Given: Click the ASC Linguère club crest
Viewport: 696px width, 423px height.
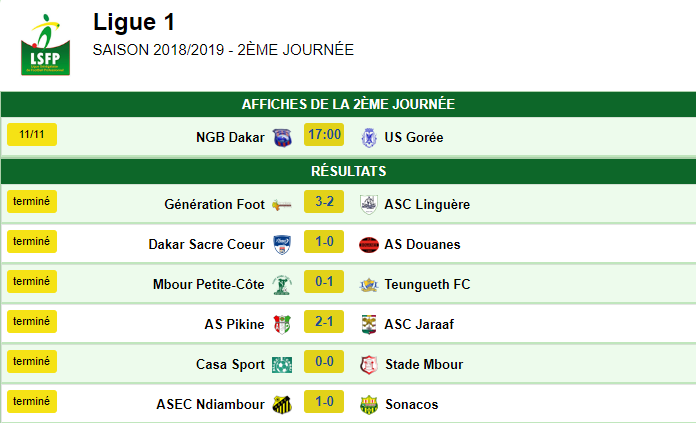Looking at the screenshot, I should click(369, 205).
